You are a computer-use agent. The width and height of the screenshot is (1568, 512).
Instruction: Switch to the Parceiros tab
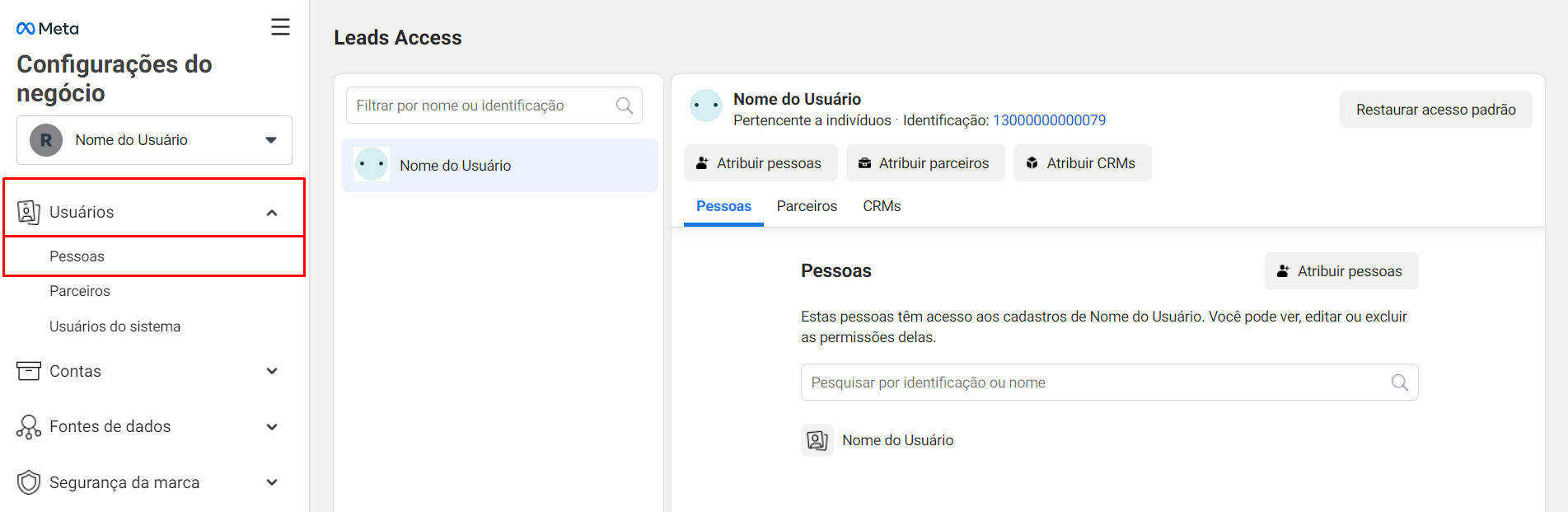[x=807, y=206]
